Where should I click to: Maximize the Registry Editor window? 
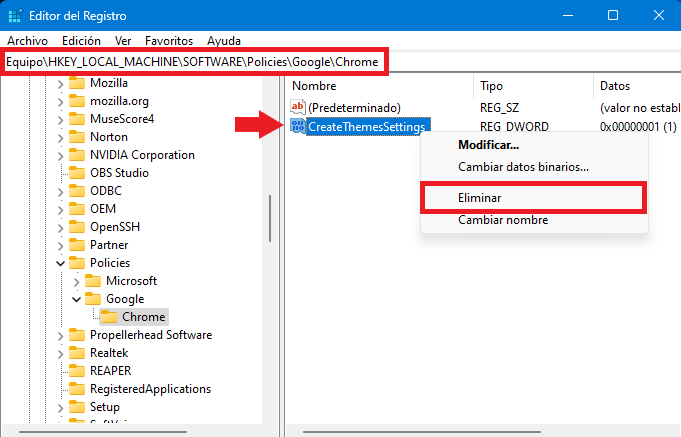(x=613, y=15)
